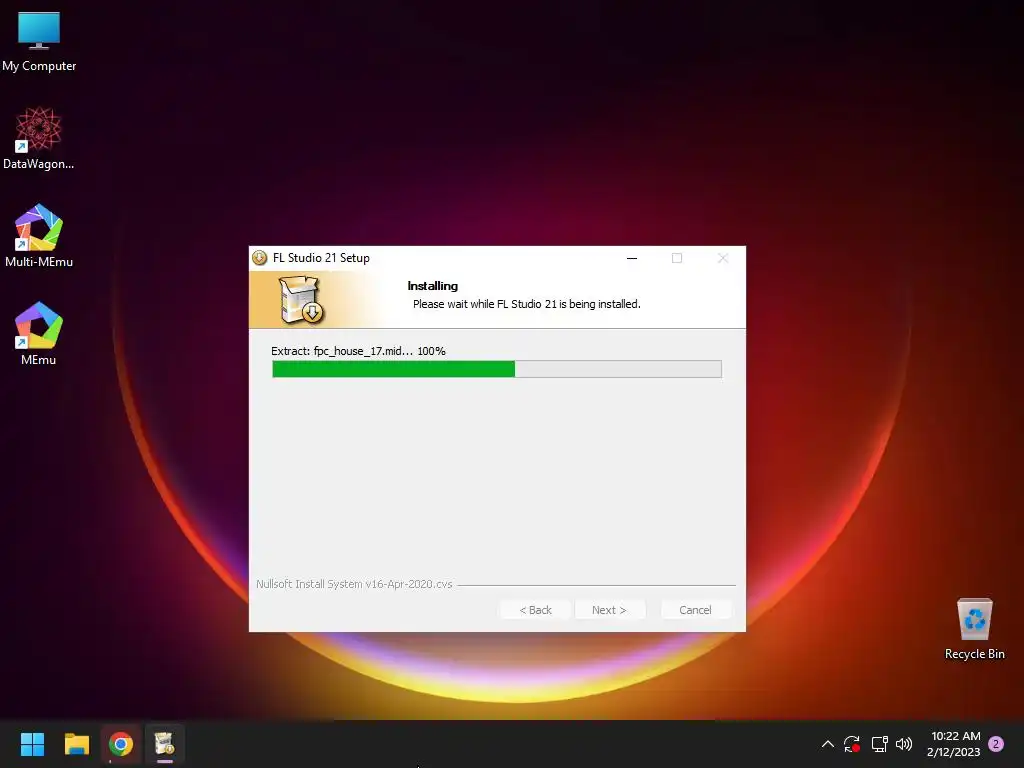Show hidden system tray icons
The image size is (1024, 768).
pos(827,744)
